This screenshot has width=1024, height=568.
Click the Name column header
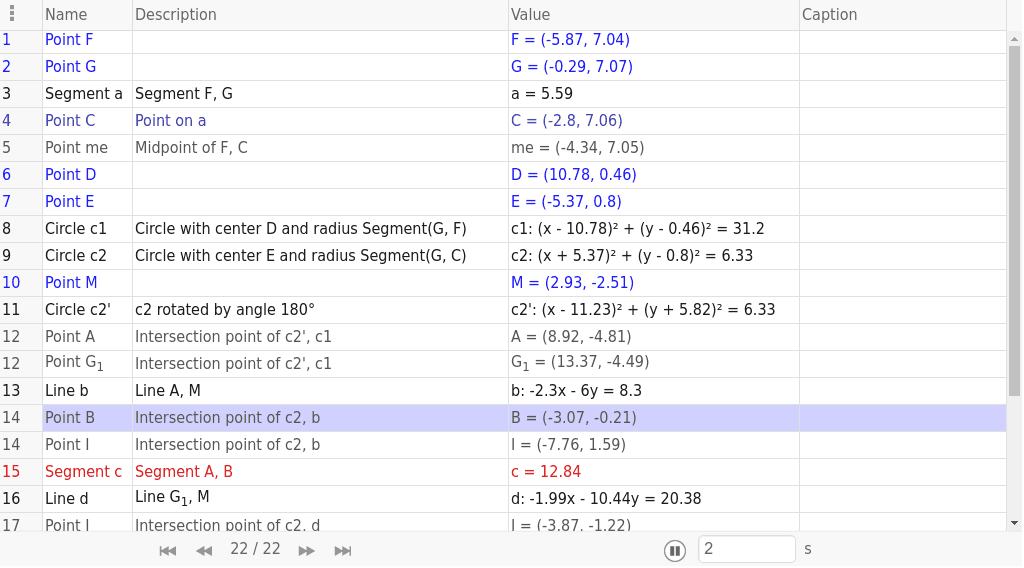[x=66, y=14]
